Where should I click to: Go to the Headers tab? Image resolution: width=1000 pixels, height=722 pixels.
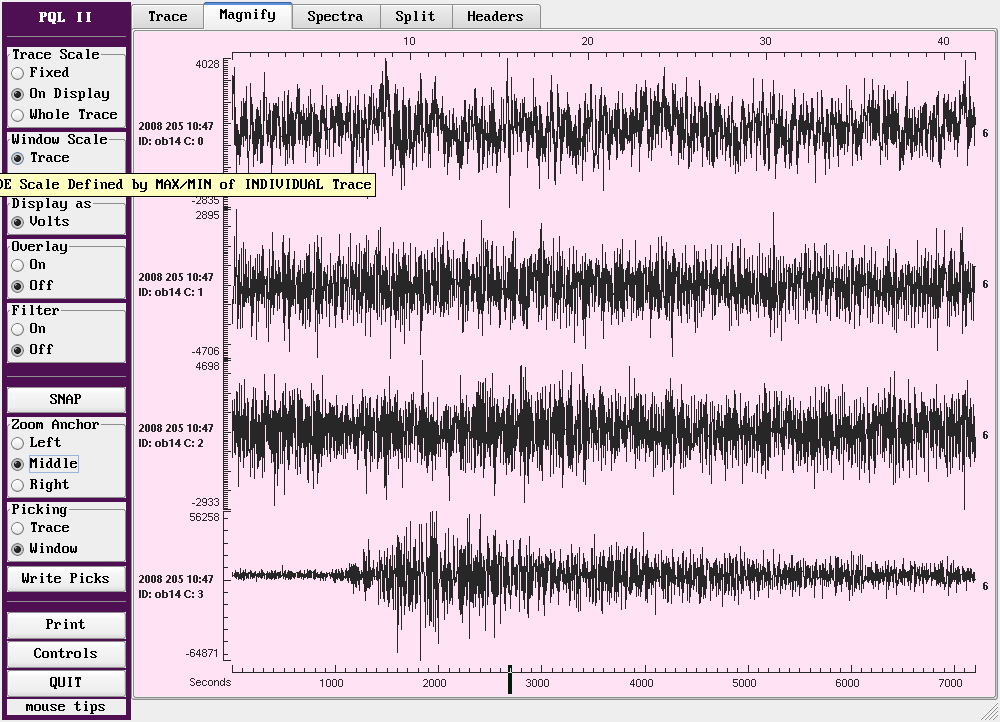pyautogui.click(x=495, y=16)
